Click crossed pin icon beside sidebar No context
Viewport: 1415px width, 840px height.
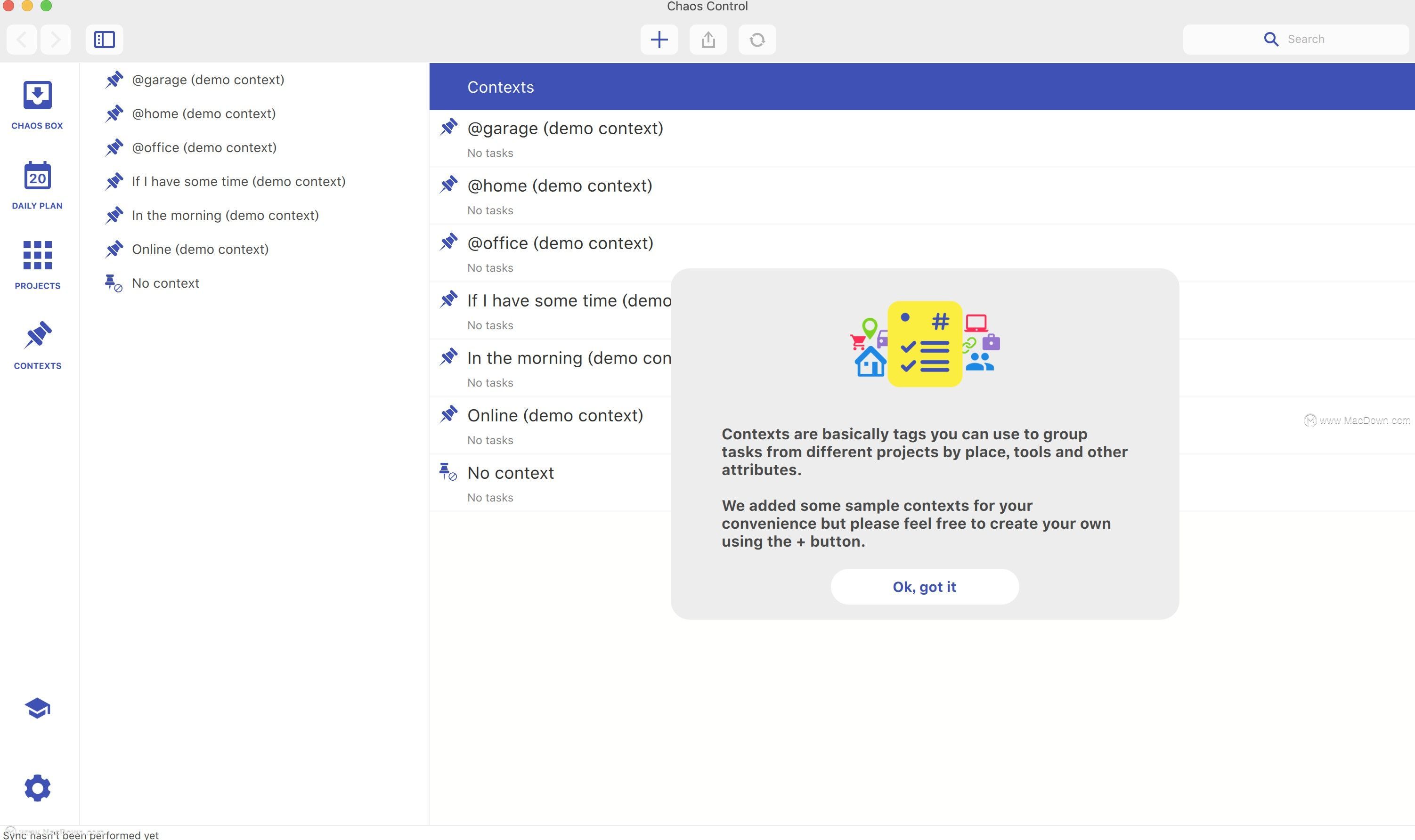coord(114,283)
